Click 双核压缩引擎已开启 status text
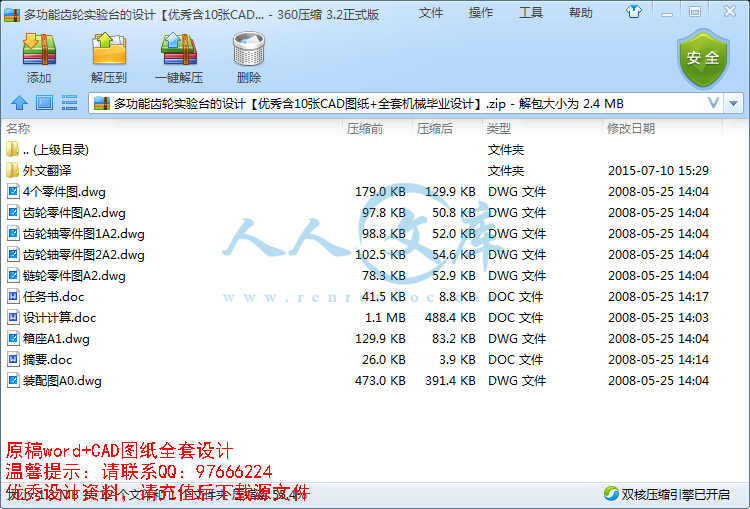750x509 pixels. click(675, 494)
